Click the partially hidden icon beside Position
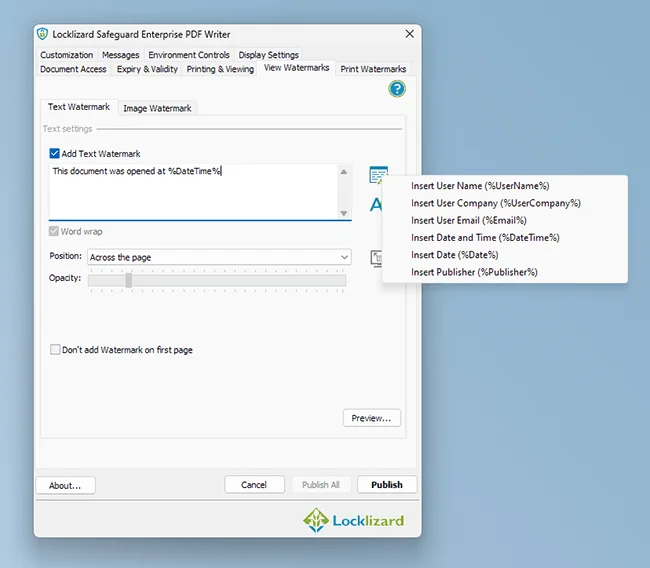The width and height of the screenshot is (650, 568). pyautogui.click(x=376, y=258)
